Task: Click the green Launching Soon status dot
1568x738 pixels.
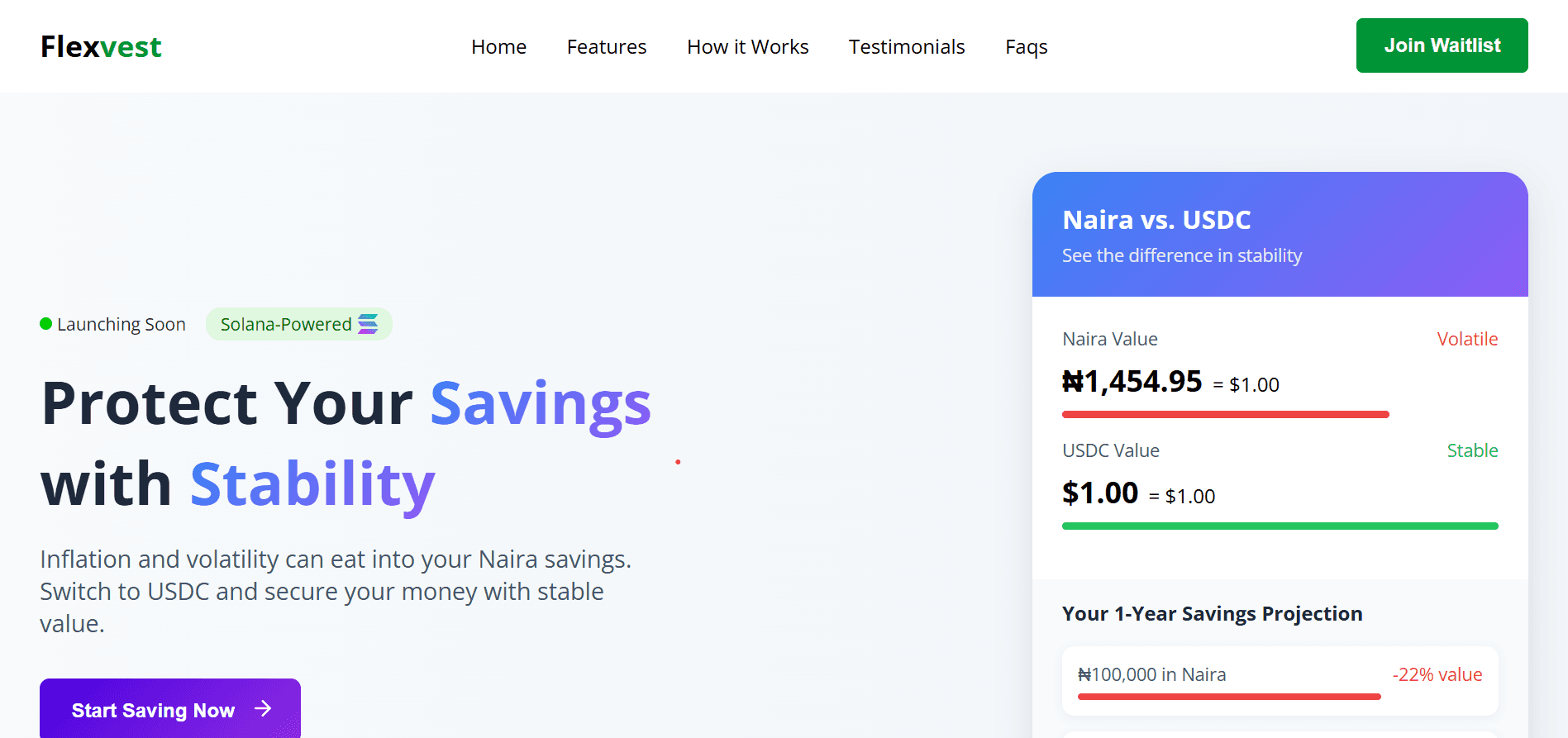Action: coord(46,324)
